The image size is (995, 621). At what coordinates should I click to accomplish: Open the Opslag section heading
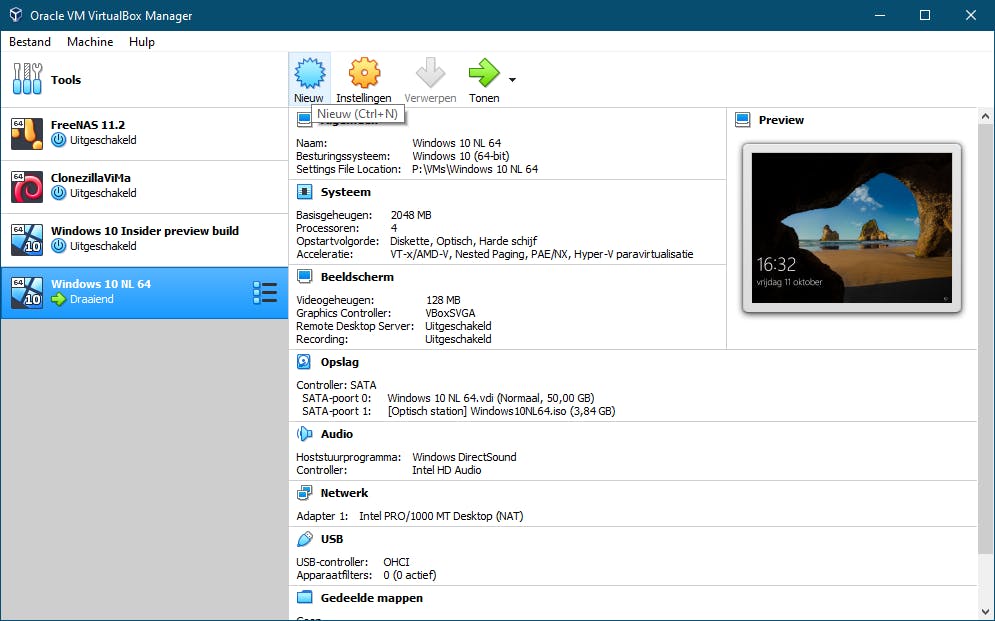pyautogui.click(x=339, y=362)
